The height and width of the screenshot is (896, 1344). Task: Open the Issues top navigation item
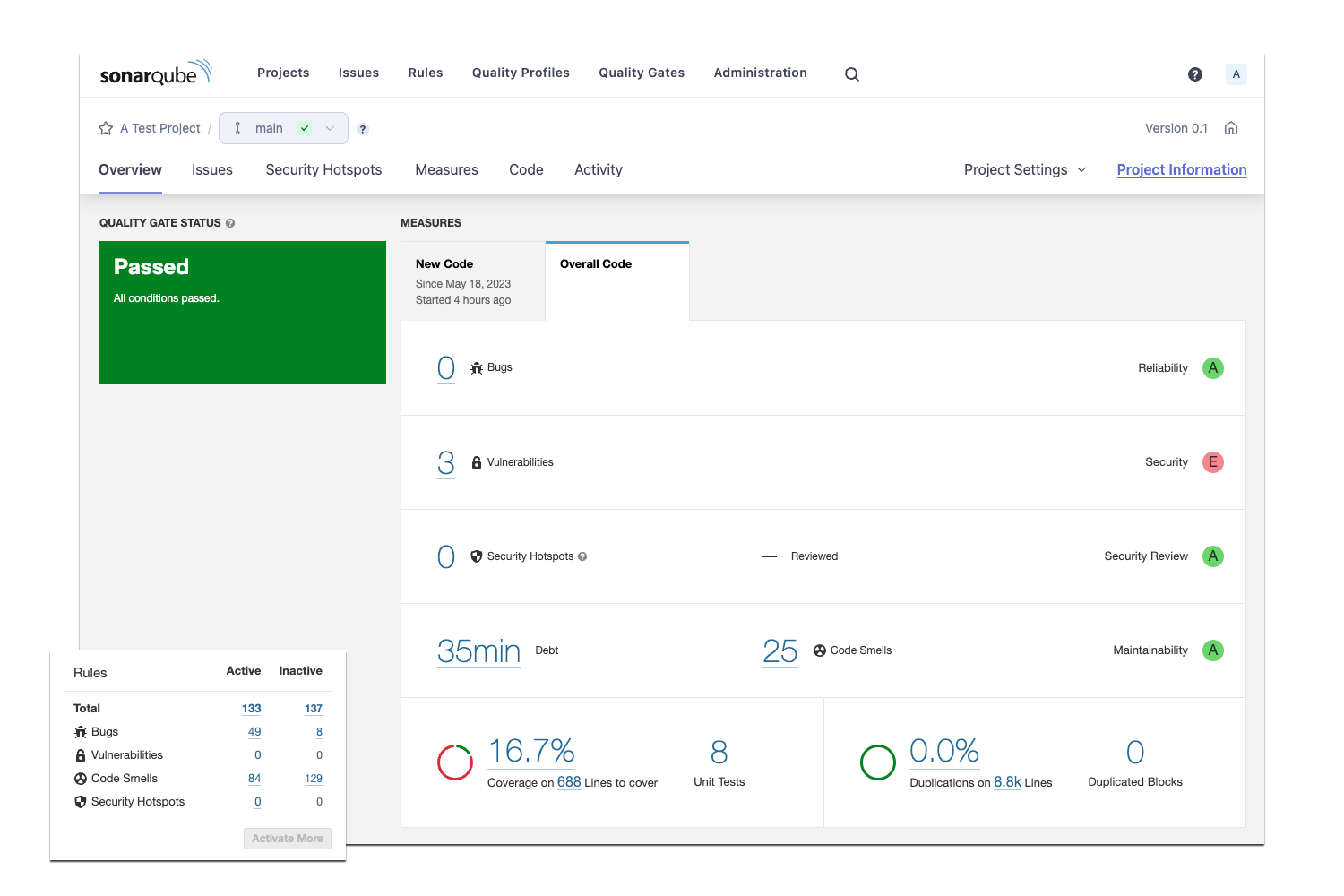coord(358,73)
